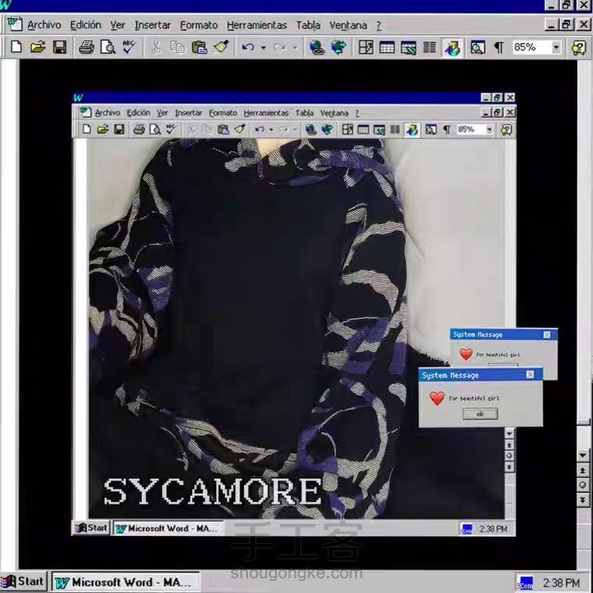Image resolution: width=593 pixels, height=593 pixels.
Task: Click the outer Windows Start button
Action: (x=23, y=582)
